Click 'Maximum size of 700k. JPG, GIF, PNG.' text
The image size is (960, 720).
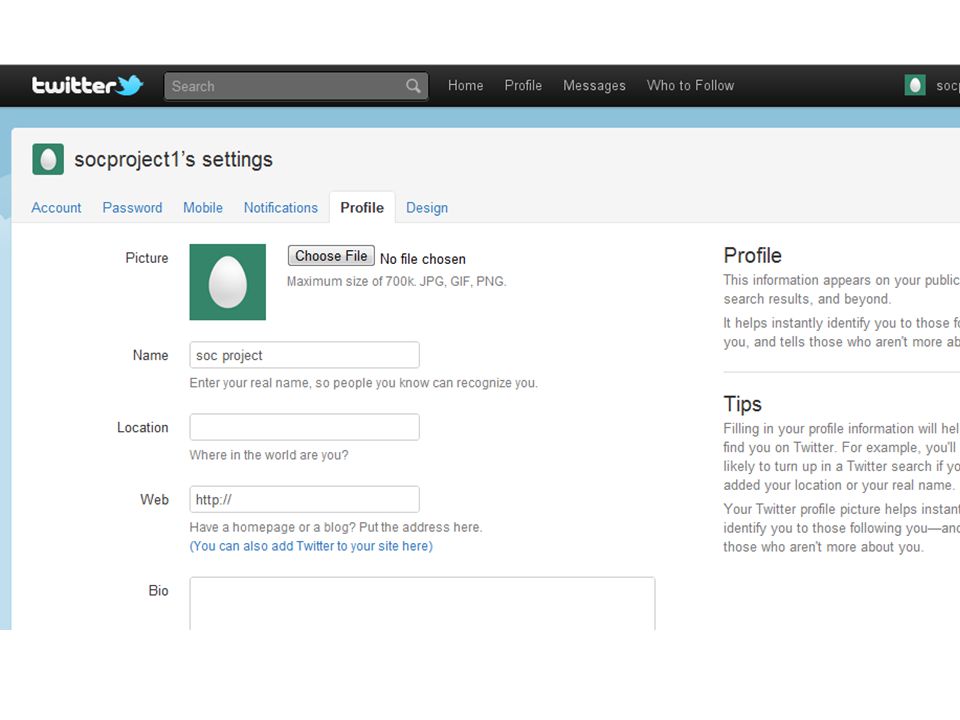(x=397, y=282)
